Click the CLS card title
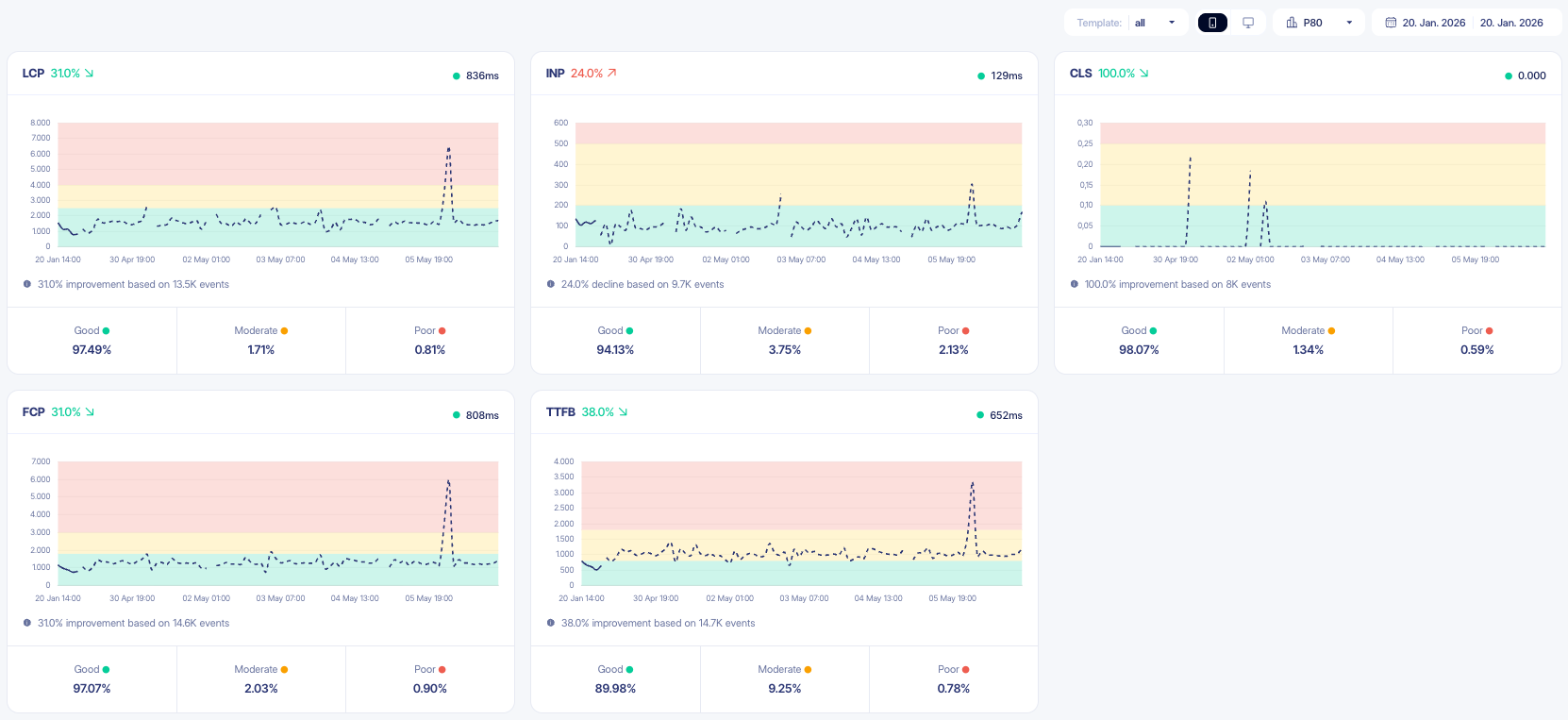The width and height of the screenshot is (1568, 720). (x=1080, y=74)
